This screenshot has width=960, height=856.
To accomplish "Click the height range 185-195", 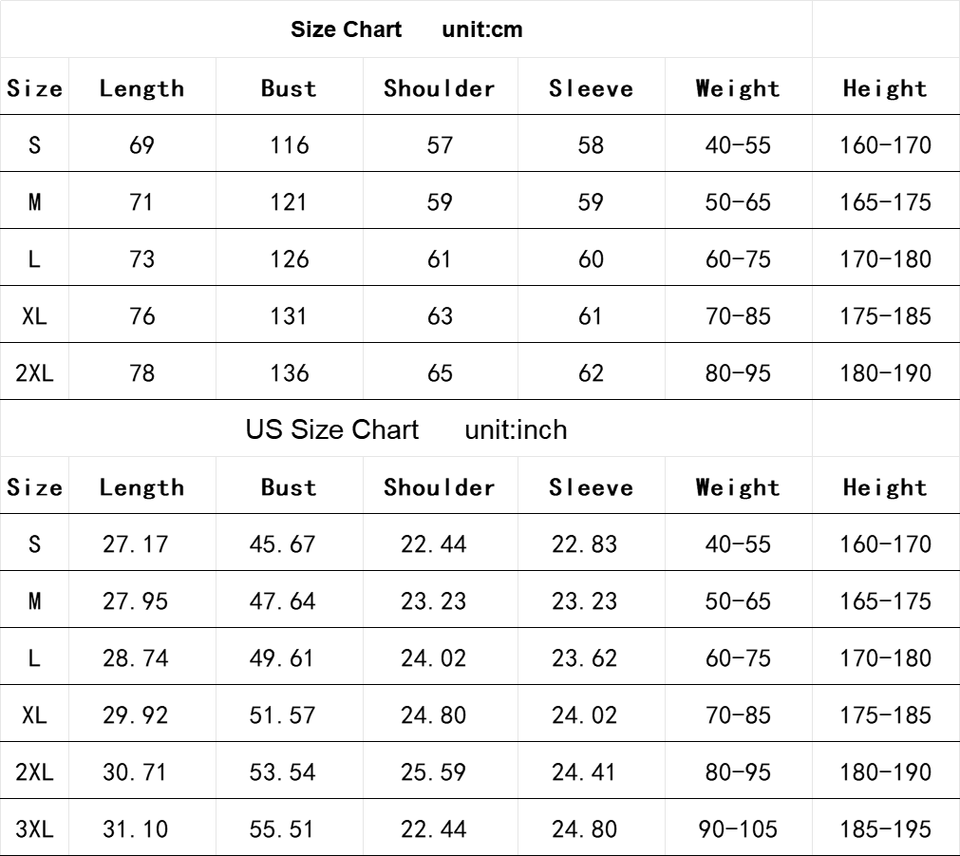I will [886, 829].
